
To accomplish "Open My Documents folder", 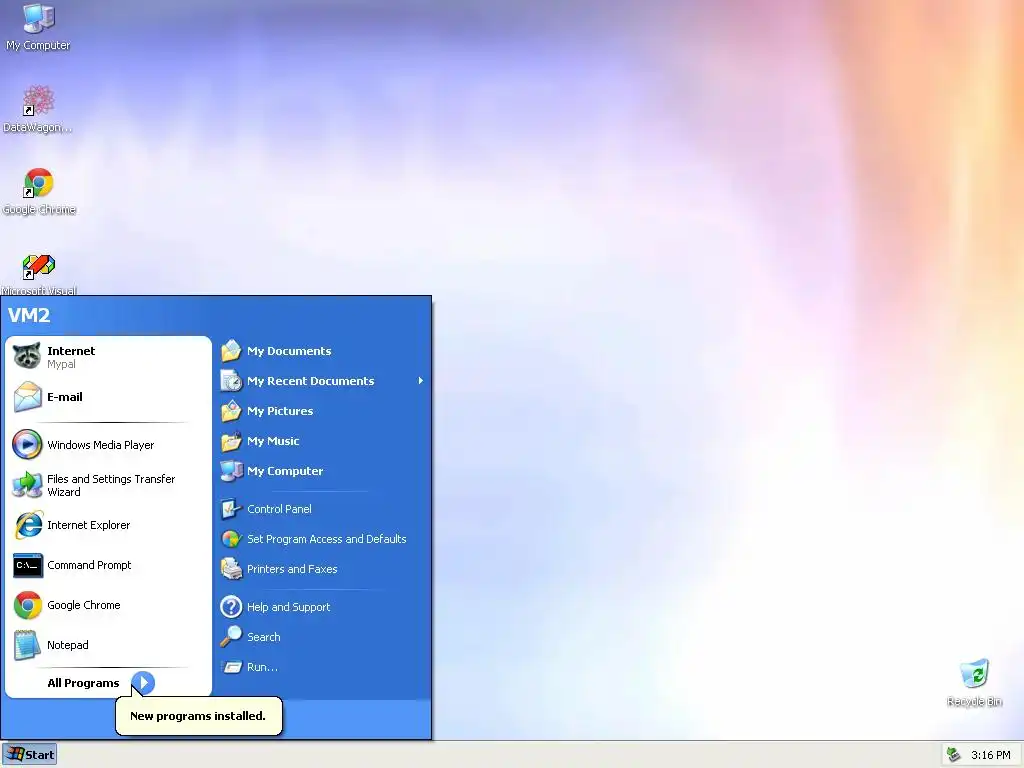I will pos(323,351).
